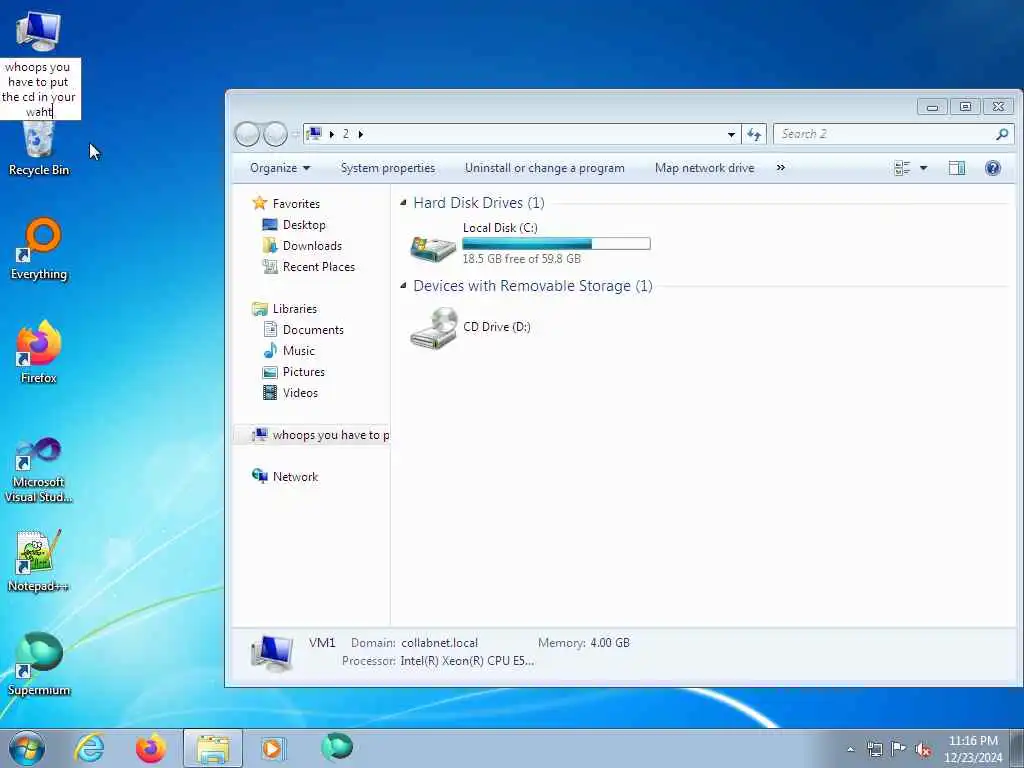Open Windows Media Player from taskbar
The width and height of the screenshot is (1024, 768).
[x=274, y=748]
